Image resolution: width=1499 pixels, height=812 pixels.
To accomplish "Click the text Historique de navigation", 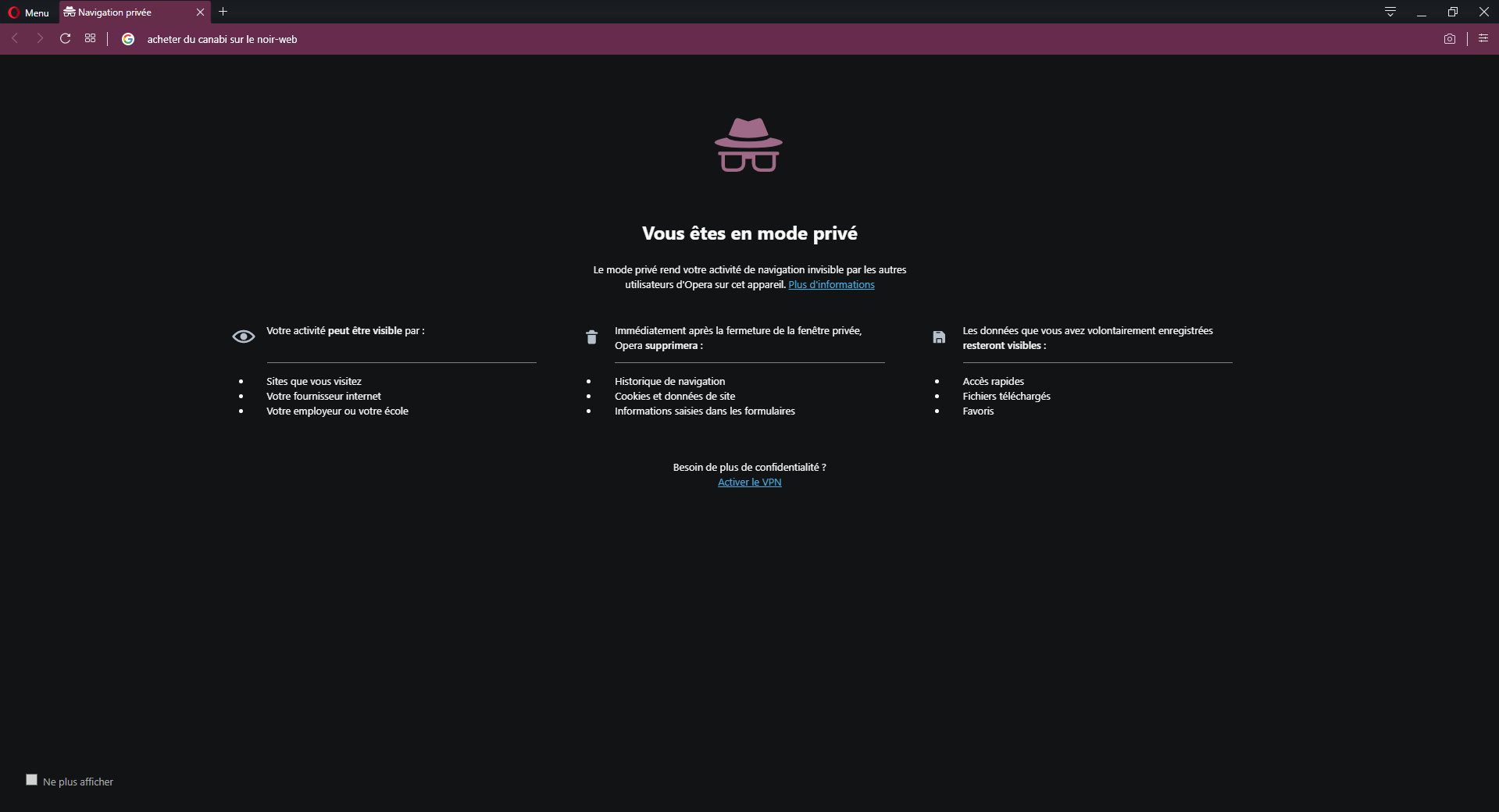I will tap(669, 382).
